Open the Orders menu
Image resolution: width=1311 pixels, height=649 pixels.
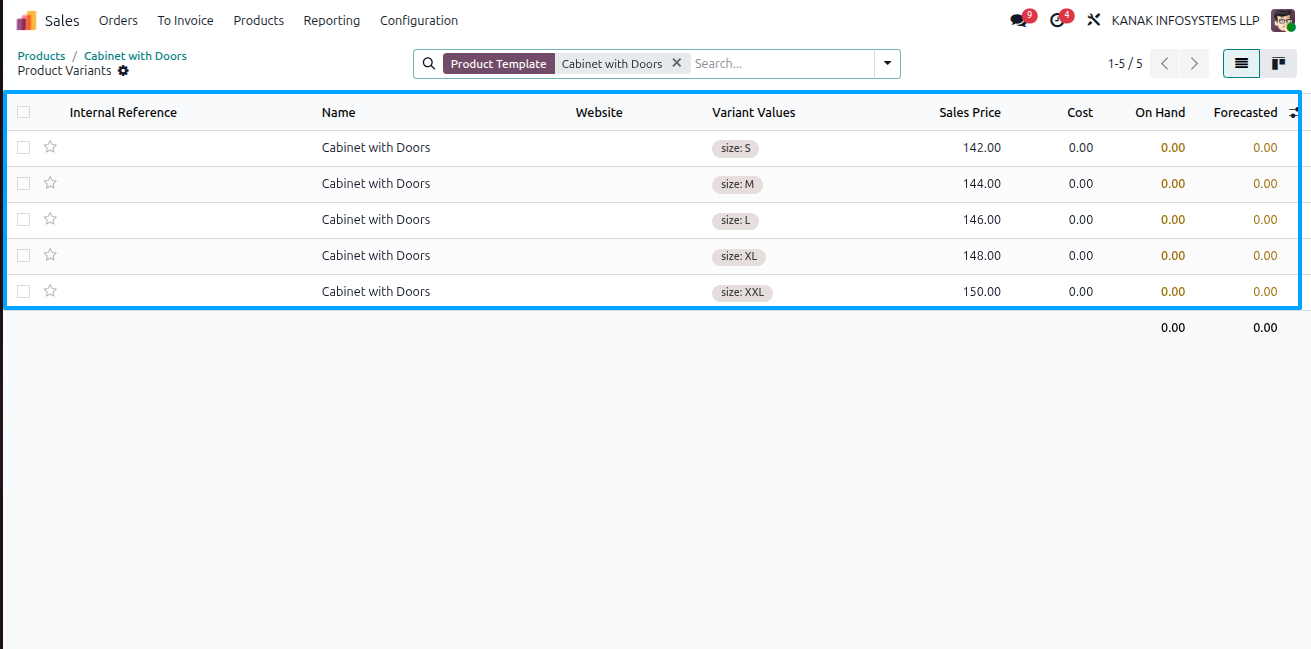coord(118,20)
